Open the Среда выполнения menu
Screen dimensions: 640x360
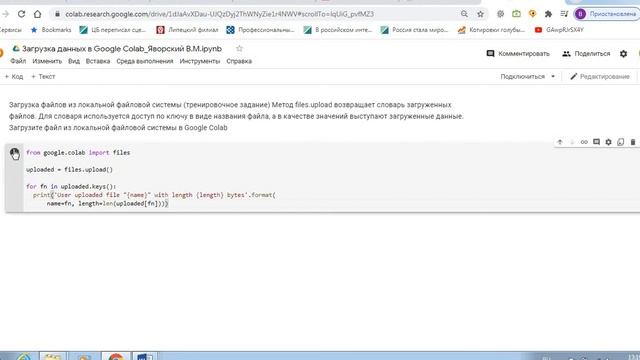[145, 61]
